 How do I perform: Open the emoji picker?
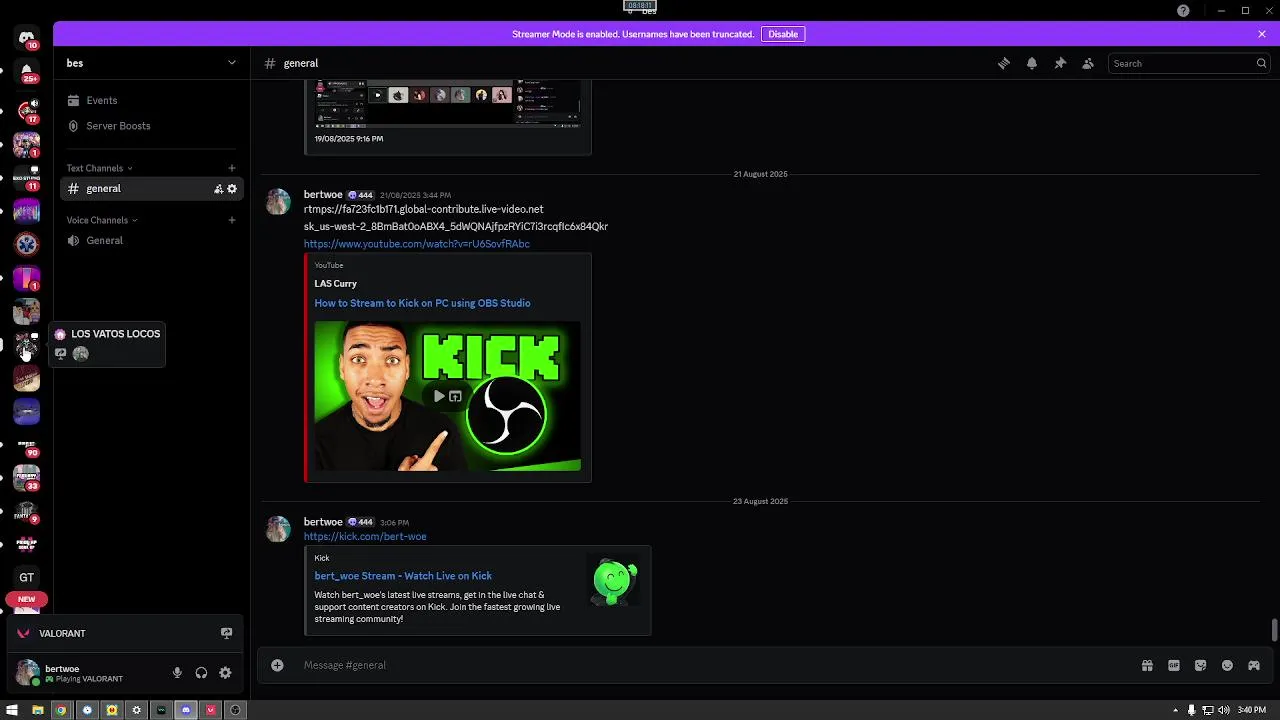(x=1227, y=665)
